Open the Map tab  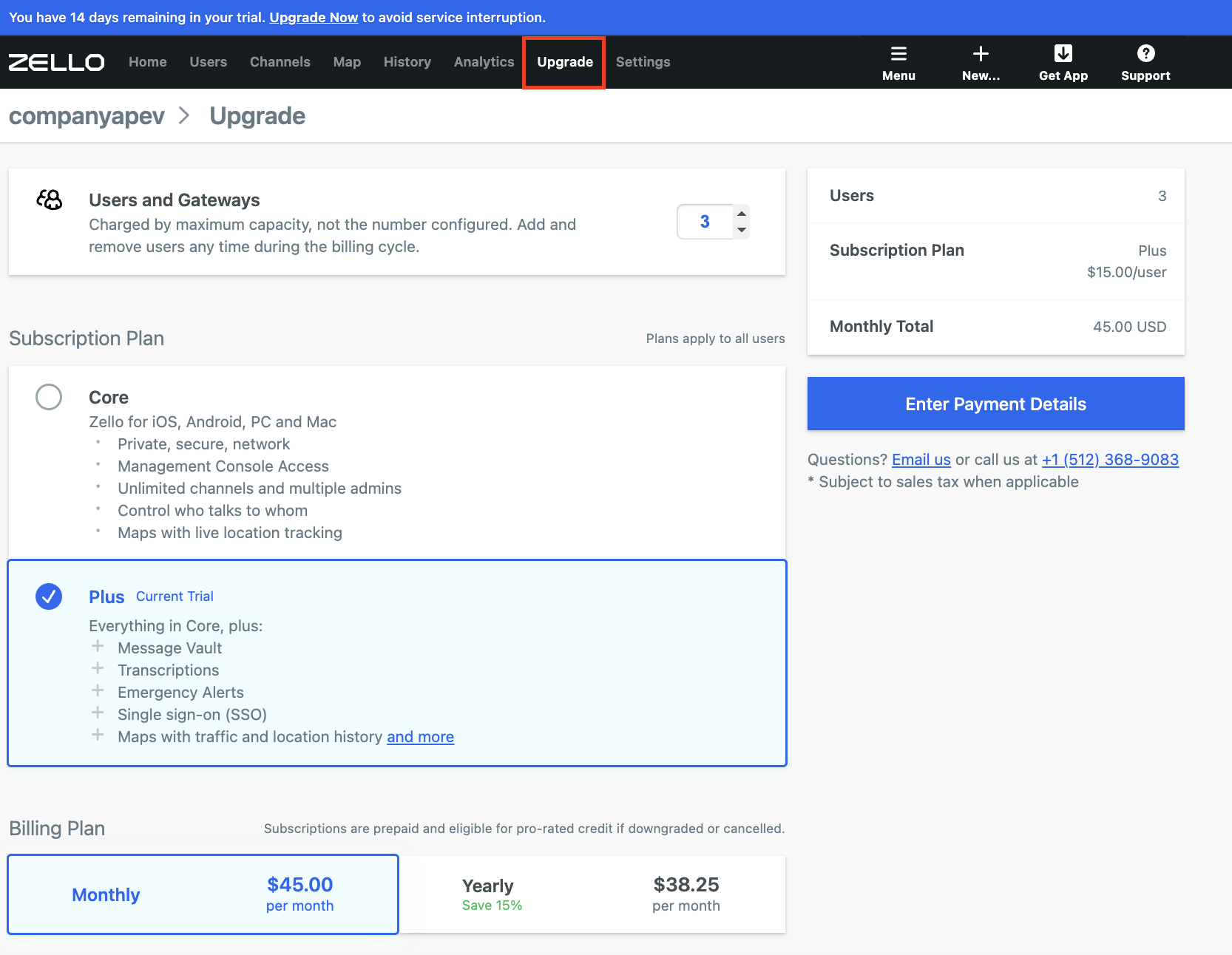[347, 62]
